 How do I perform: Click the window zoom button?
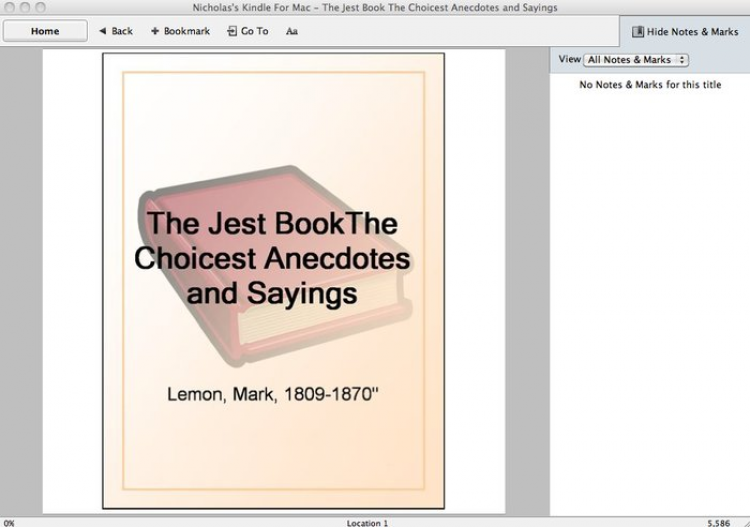[41, 7]
